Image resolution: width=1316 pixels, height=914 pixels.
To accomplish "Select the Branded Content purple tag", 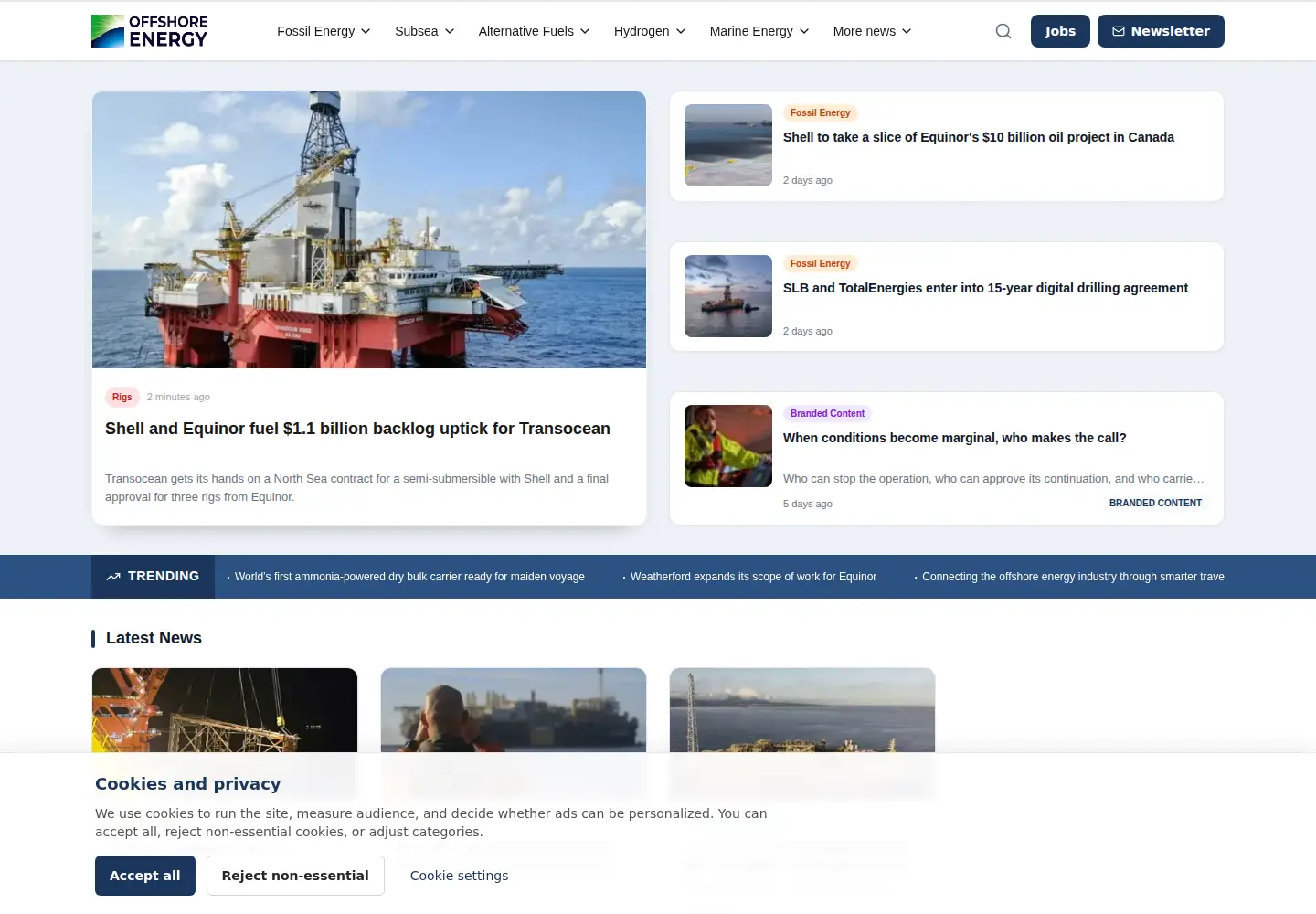I will 827,413.
